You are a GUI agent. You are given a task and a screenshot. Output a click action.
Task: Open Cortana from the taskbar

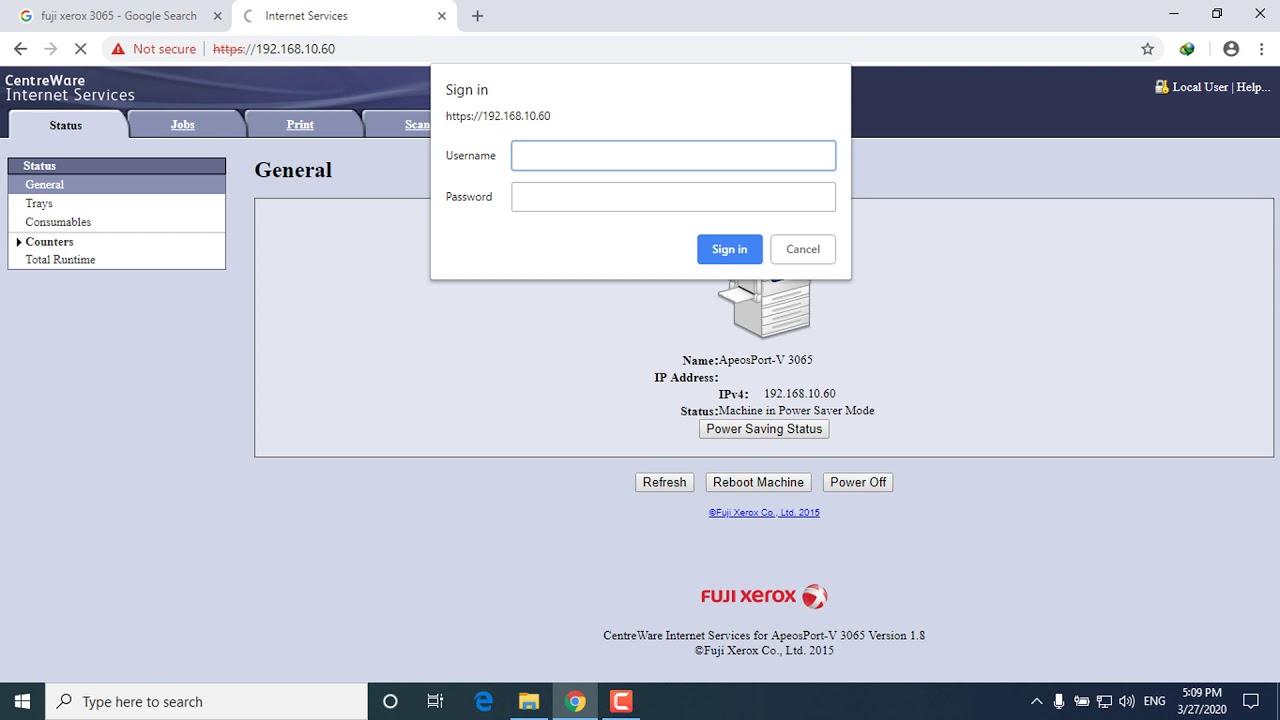tap(390, 701)
